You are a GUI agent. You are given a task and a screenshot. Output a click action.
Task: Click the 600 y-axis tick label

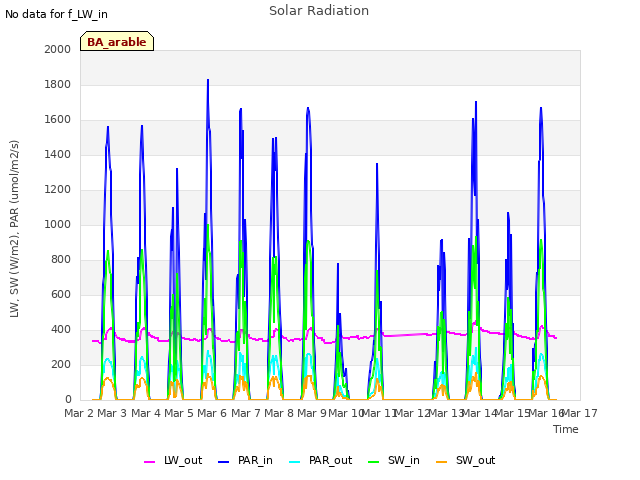pyautogui.click(x=61, y=294)
